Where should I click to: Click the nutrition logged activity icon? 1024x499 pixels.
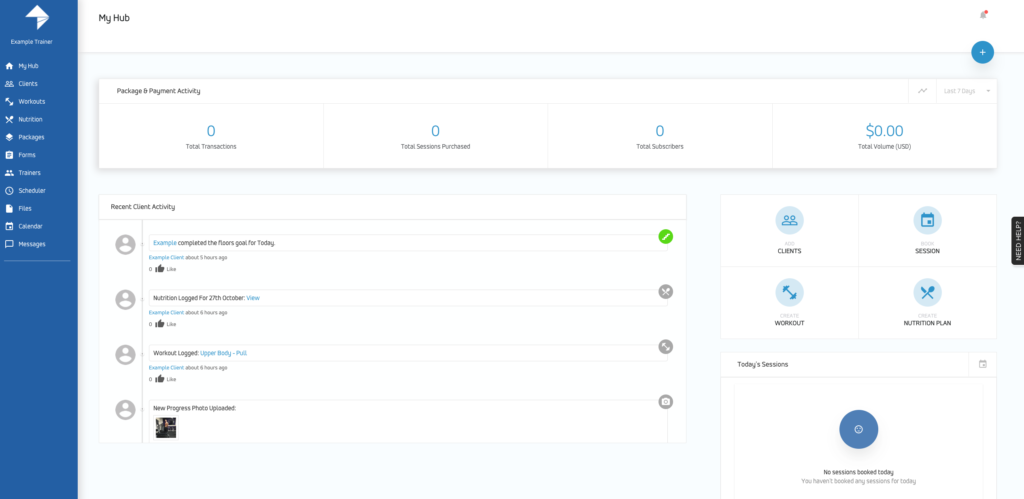665,291
